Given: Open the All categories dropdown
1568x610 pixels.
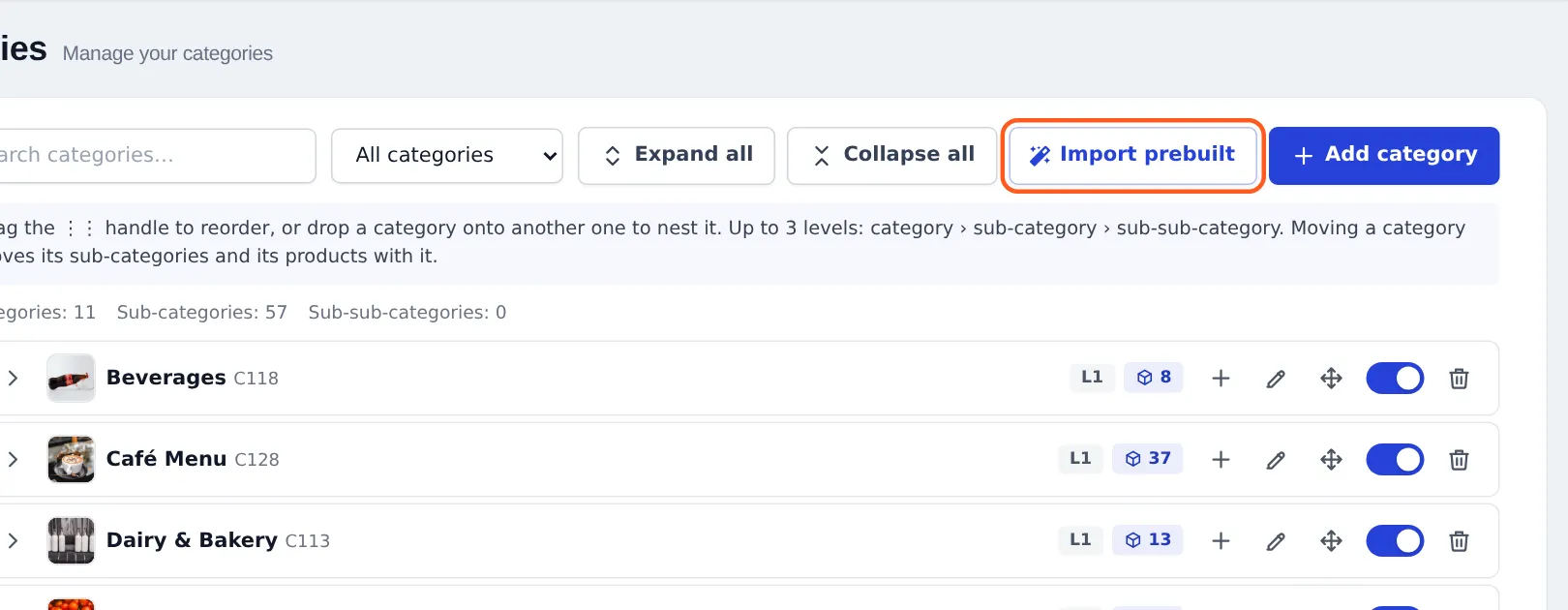Looking at the screenshot, I should (x=447, y=156).
